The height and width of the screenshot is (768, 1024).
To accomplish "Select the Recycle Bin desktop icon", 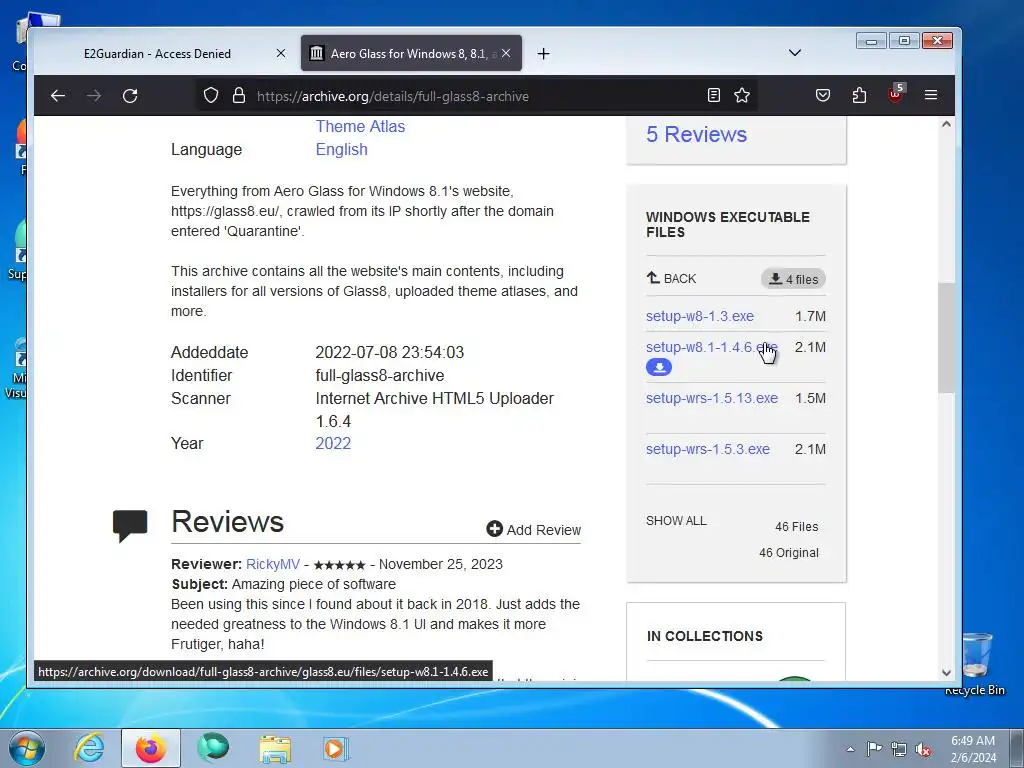I will point(975,662).
